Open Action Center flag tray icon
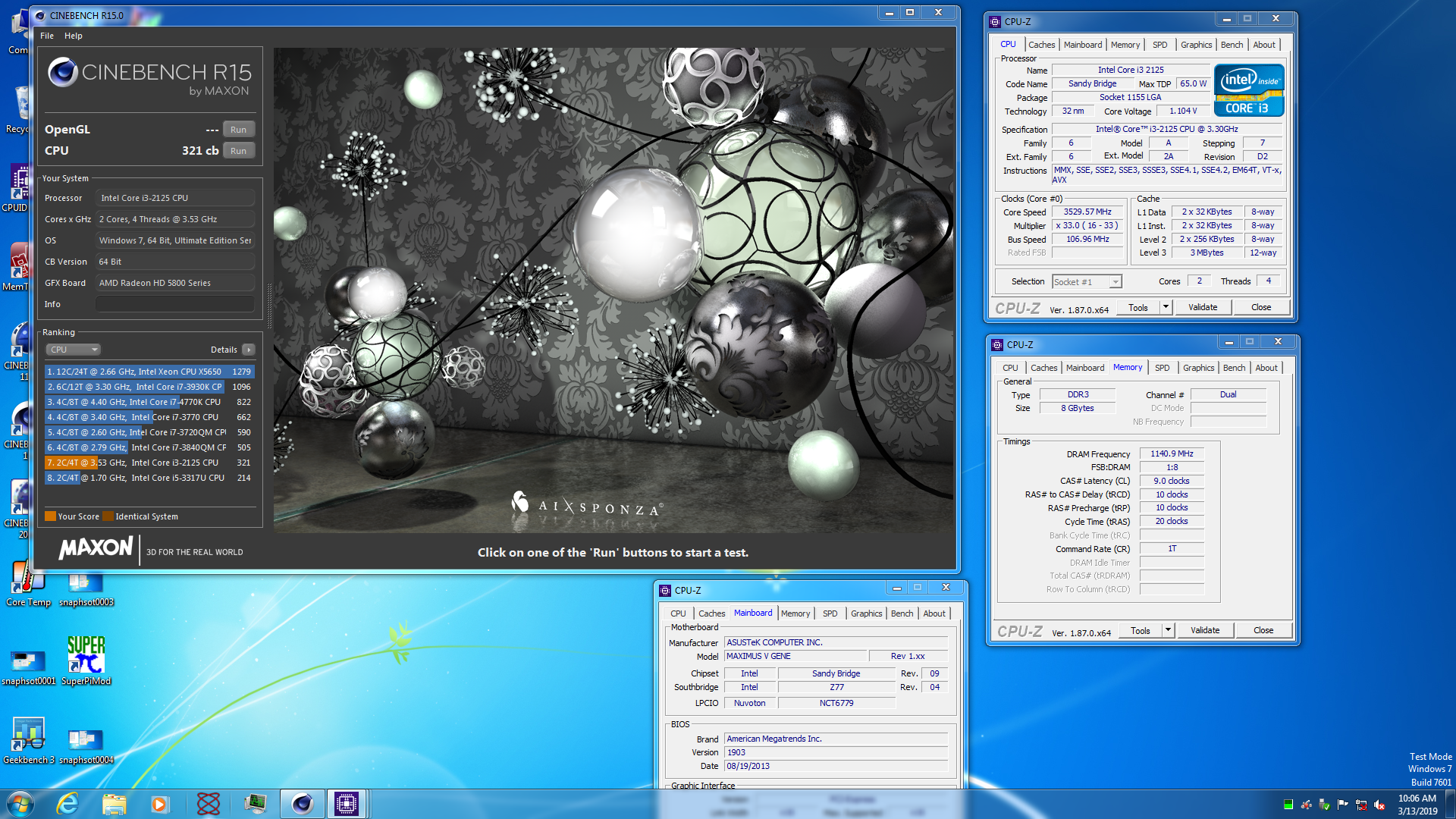This screenshot has width=1456, height=819. (x=1343, y=805)
